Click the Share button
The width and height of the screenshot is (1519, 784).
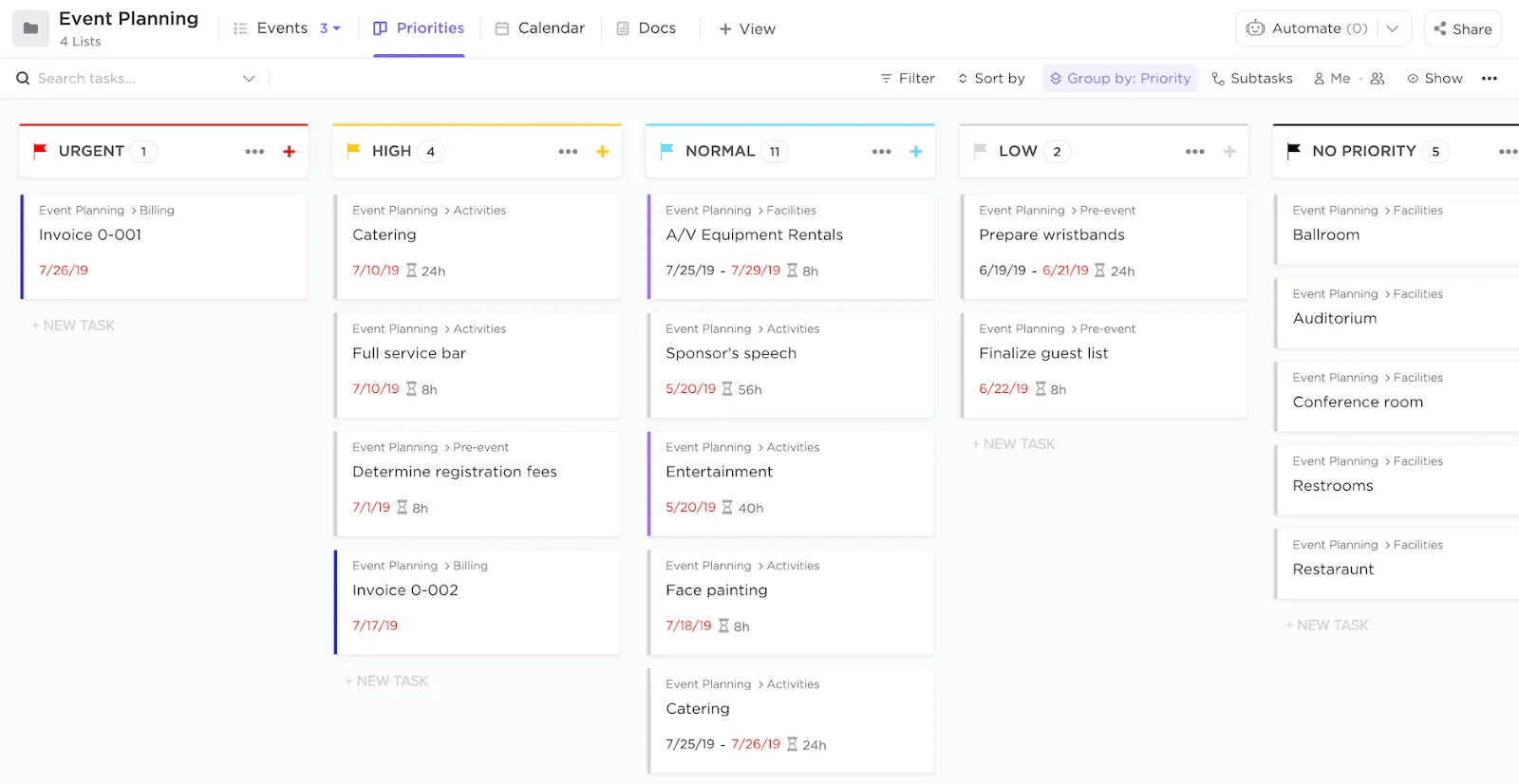point(1463,28)
